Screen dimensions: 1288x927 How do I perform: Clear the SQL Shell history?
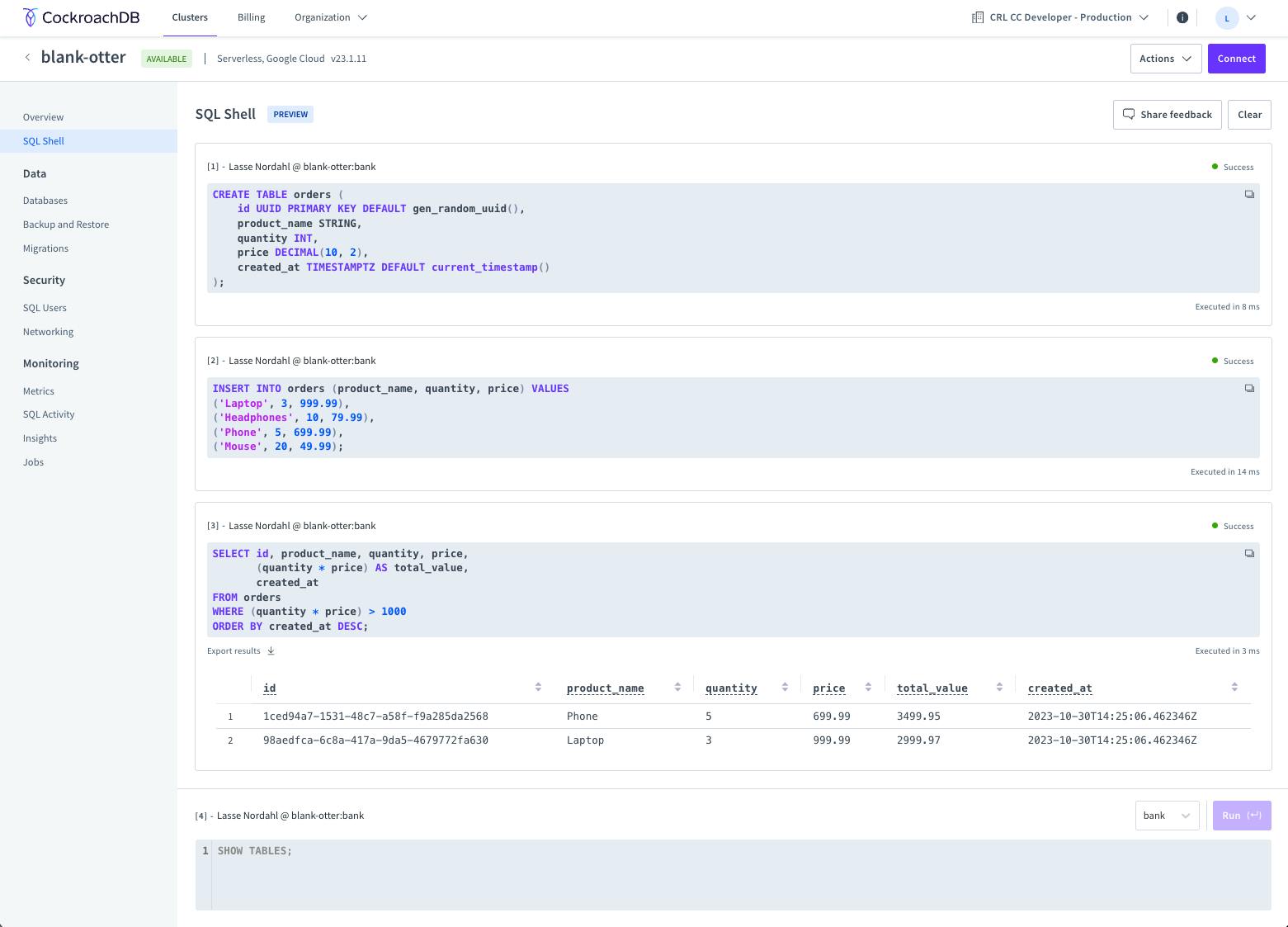[1249, 115]
